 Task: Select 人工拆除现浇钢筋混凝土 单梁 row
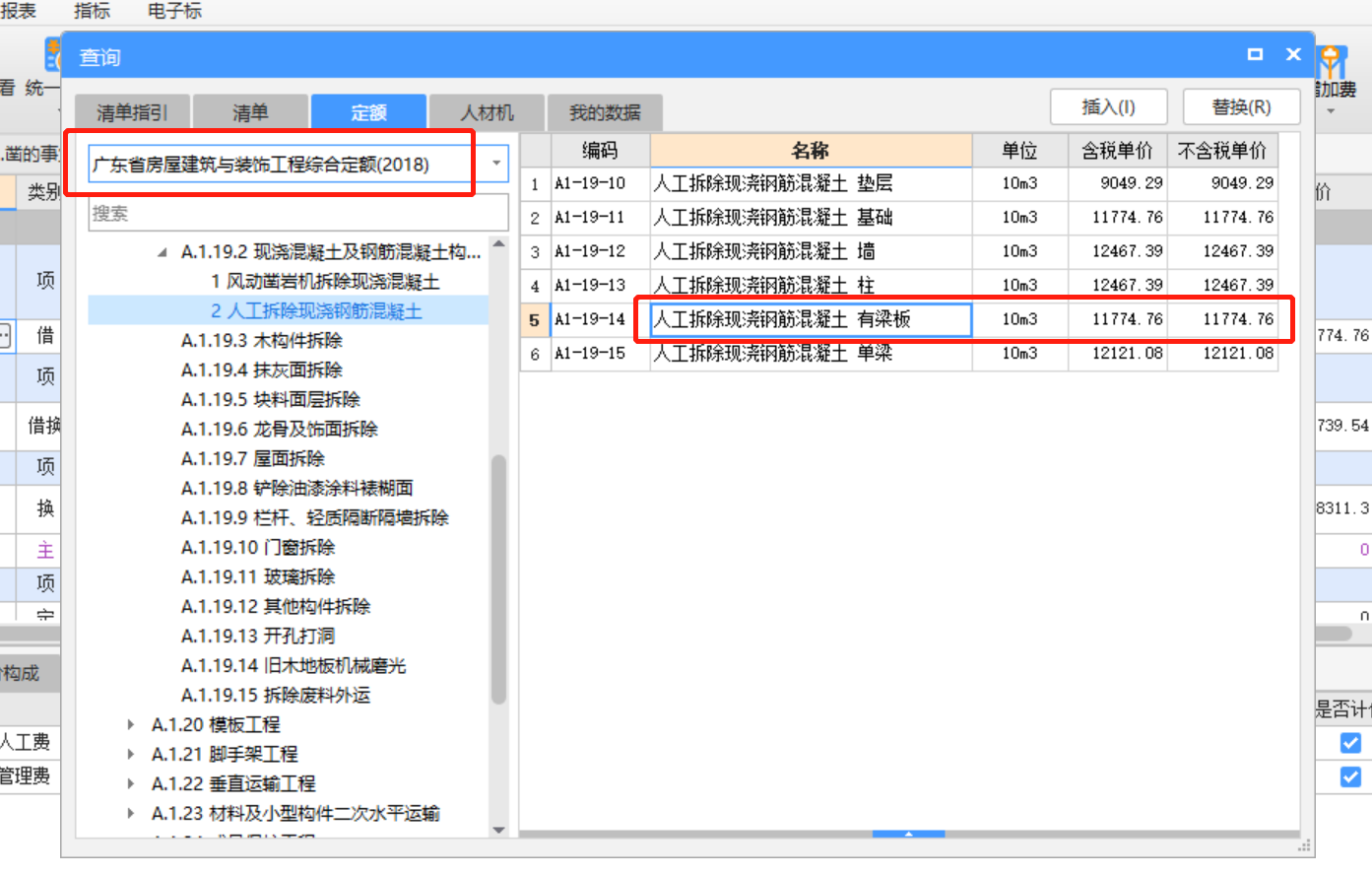pos(899,353)
